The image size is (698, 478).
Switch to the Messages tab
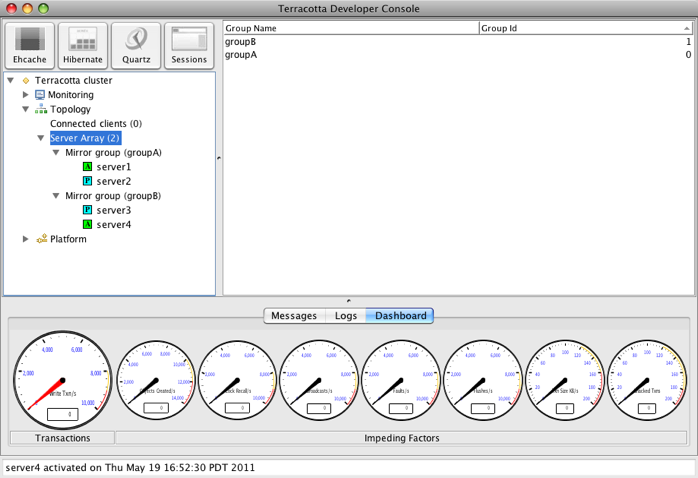coord(294,316)
